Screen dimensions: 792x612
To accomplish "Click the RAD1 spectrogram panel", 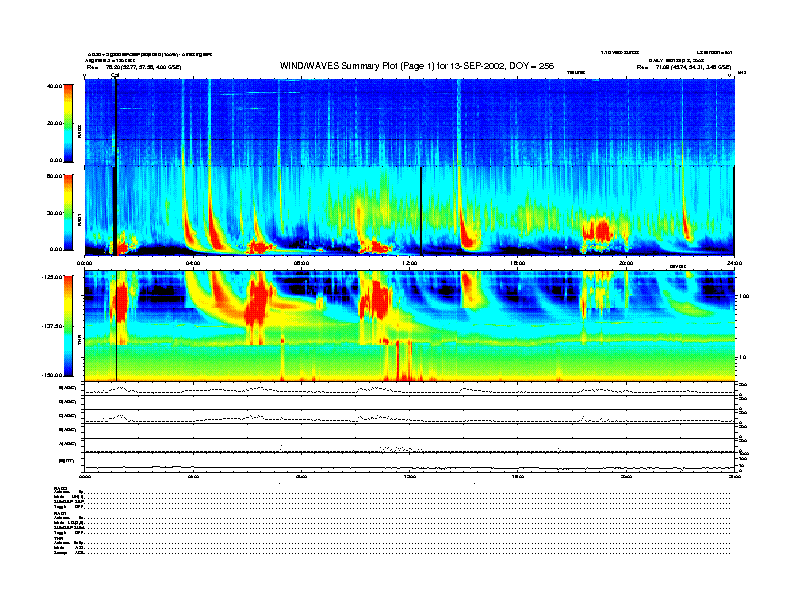I will pos(409,211).
